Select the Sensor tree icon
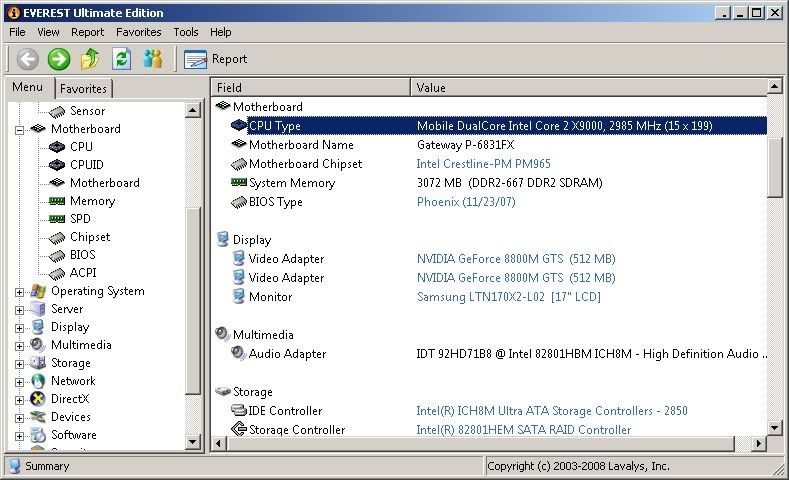This screenshot has width=789, height=480. (x=57, y=111)
